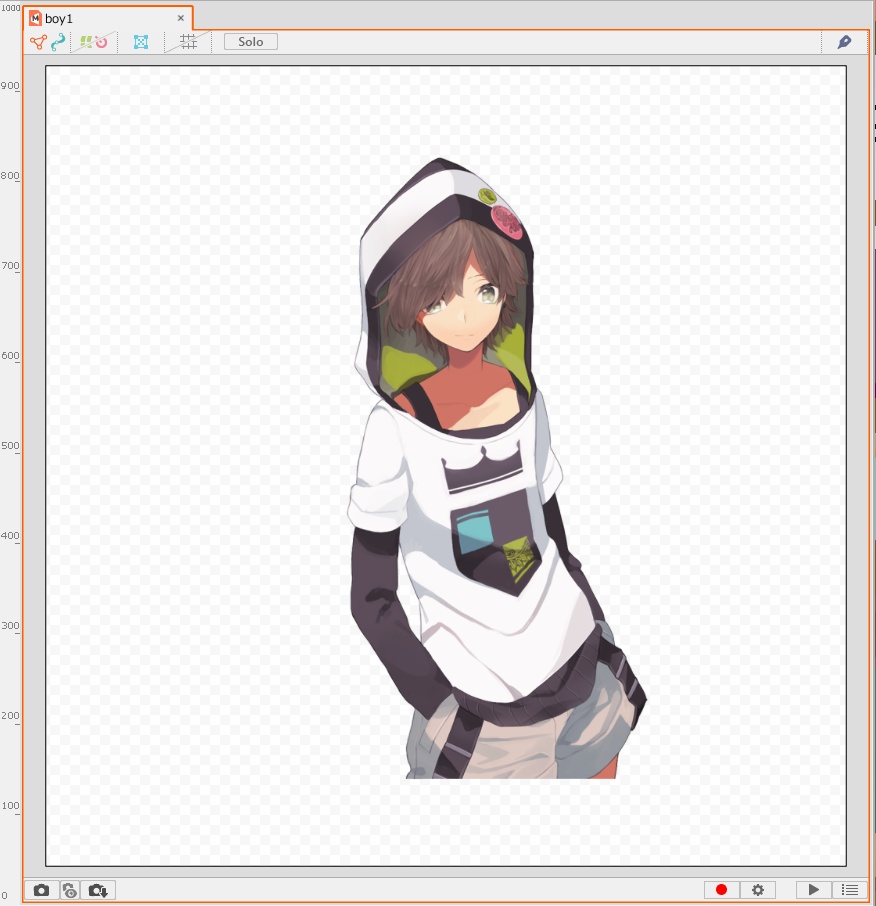This screenshot has width=876, height=906.
Task: Start recording with red record button
Action: 721,890
